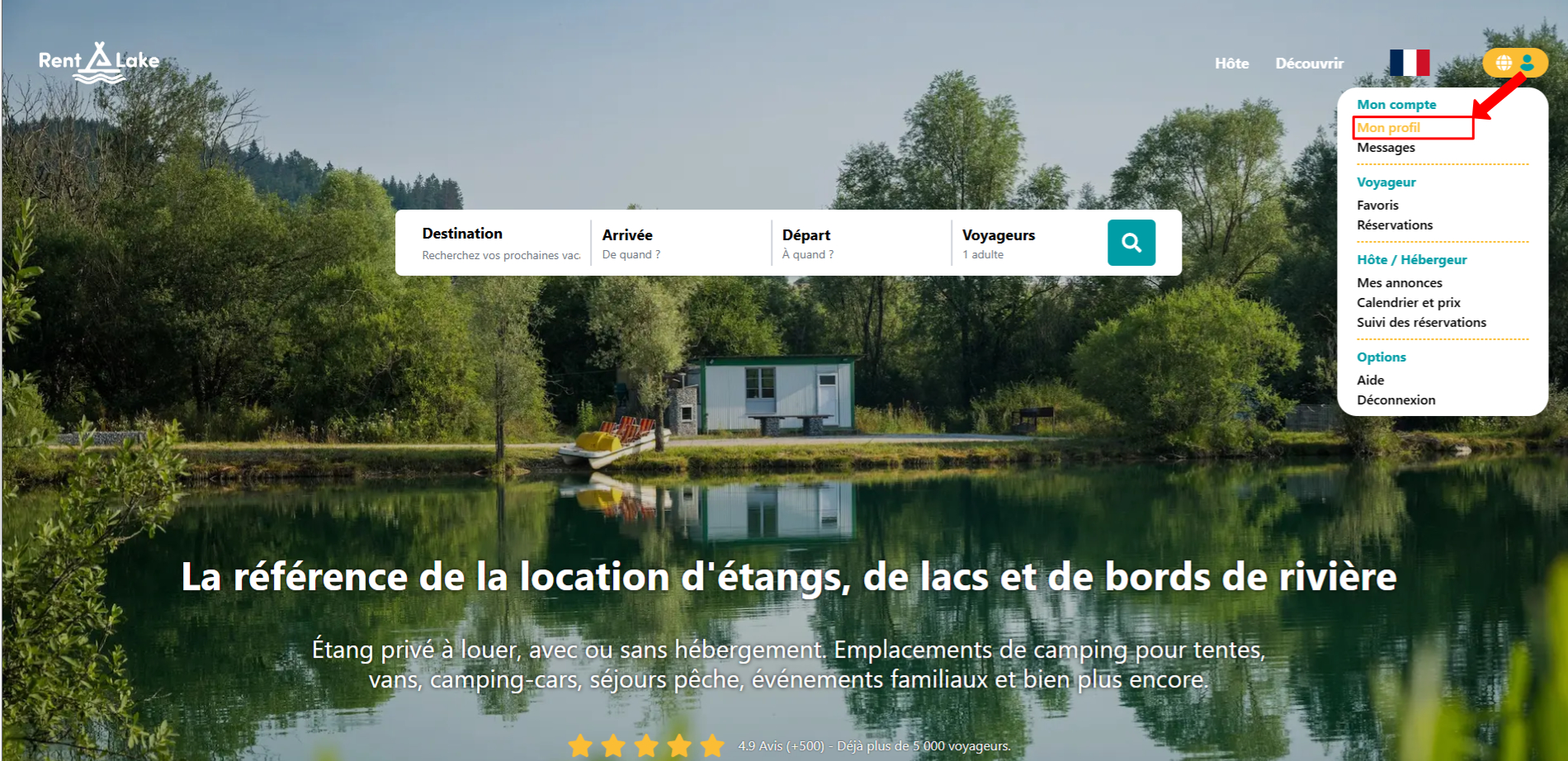Click the Découvrir navigation link
Image resolution: width=1568 pixels, height=761 pixels.
point(1309,64)
